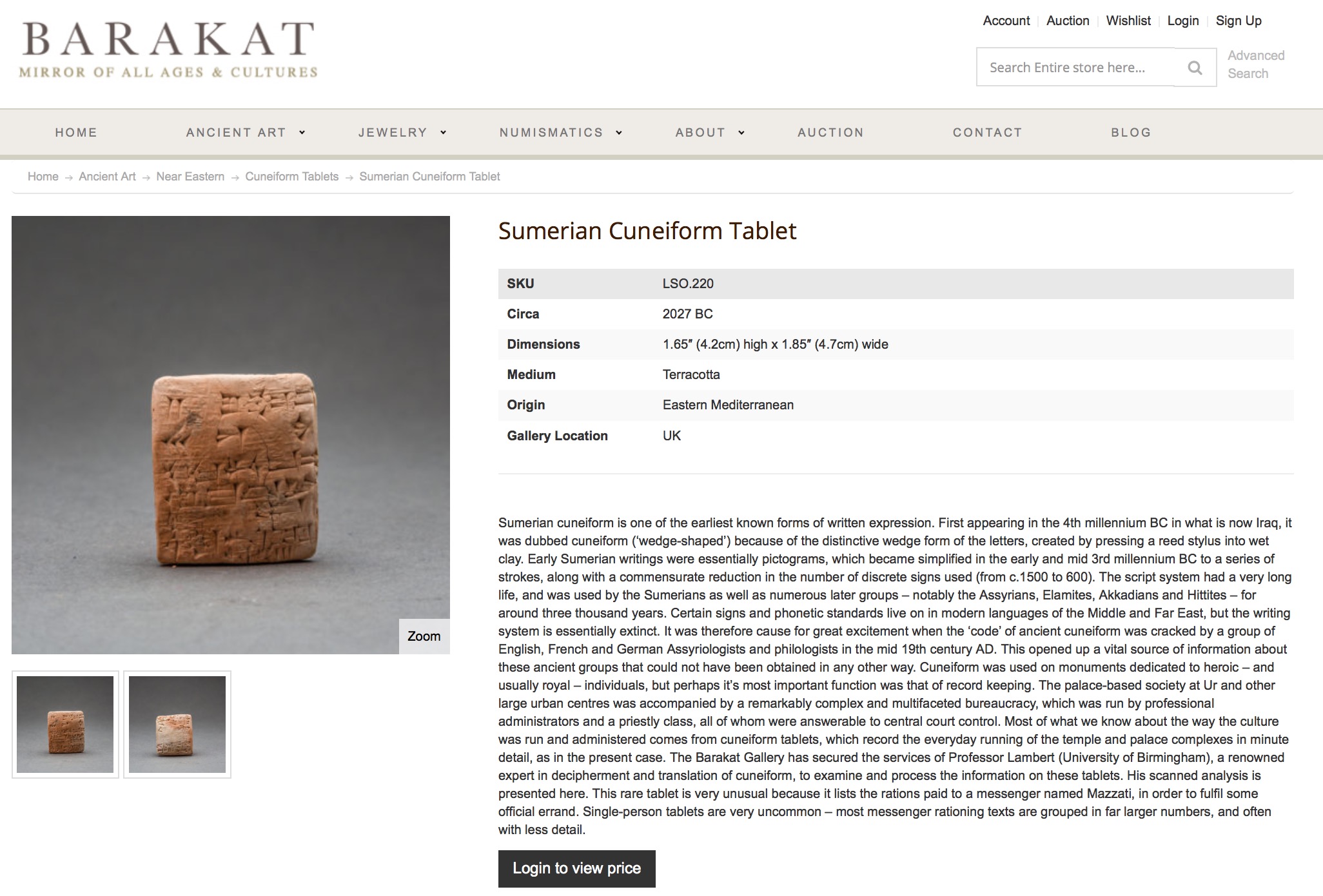Image resolution: width=1323 pixels, height=896 pixels.
Task: Select the second tablet thumbnail
Action: pos(177,725)
